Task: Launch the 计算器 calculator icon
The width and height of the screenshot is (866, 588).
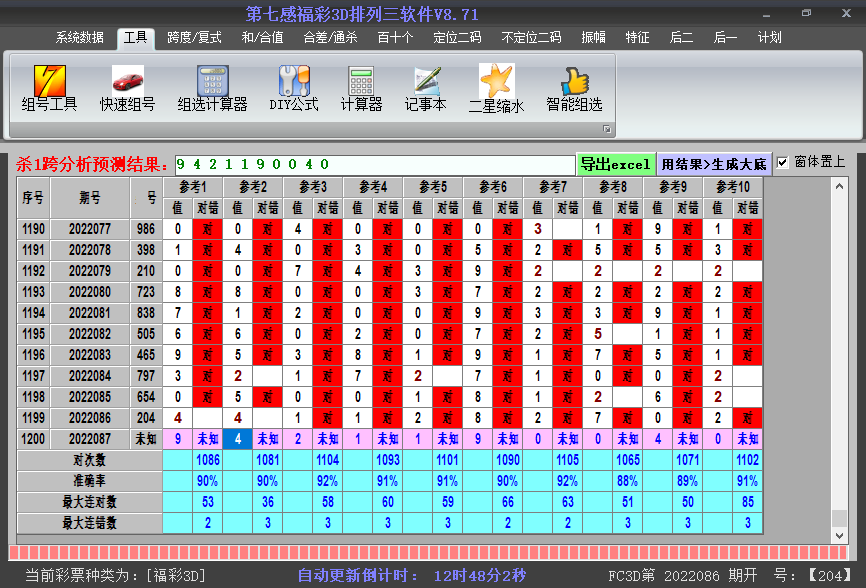Action: pos(361,88)
